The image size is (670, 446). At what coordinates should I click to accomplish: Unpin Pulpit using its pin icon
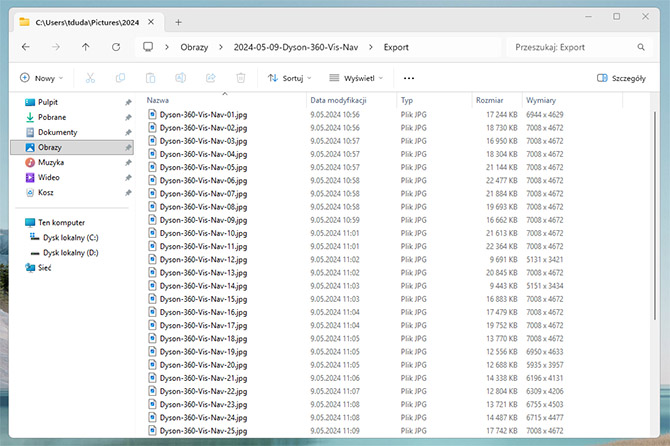128,102
